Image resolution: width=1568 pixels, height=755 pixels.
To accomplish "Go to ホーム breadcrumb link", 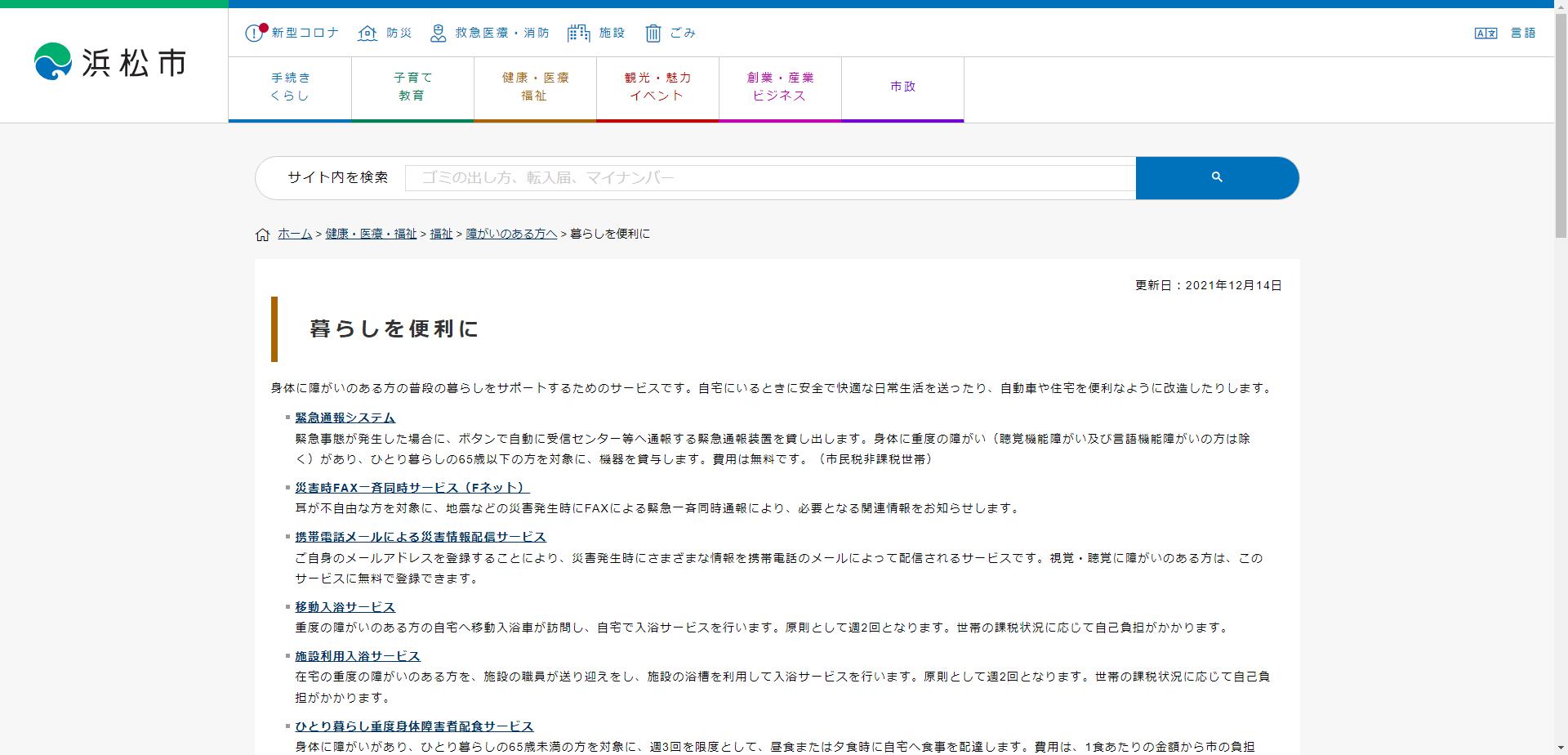I will [295, 234].
